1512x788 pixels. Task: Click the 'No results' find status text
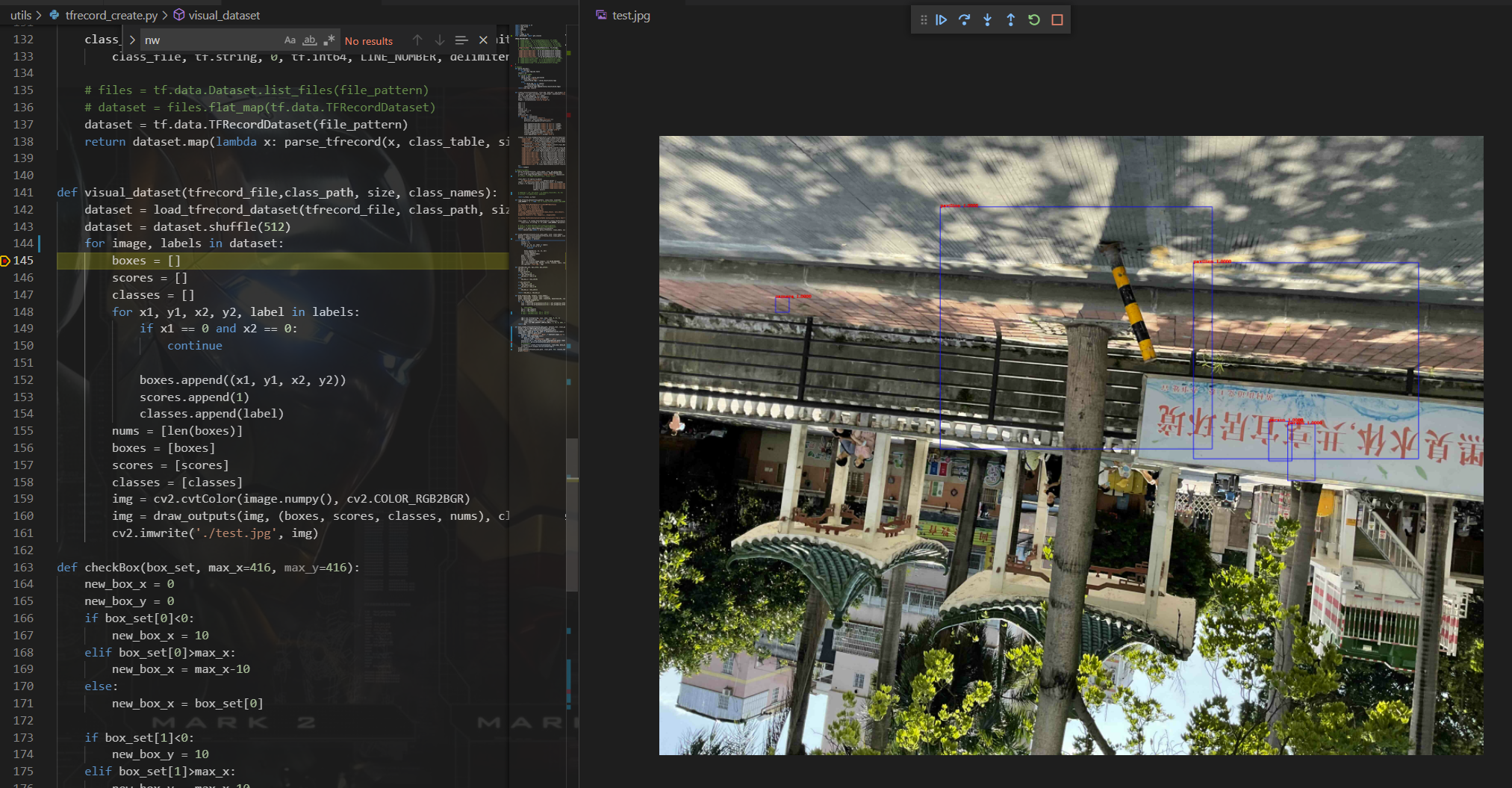click(x=368, y=41)
